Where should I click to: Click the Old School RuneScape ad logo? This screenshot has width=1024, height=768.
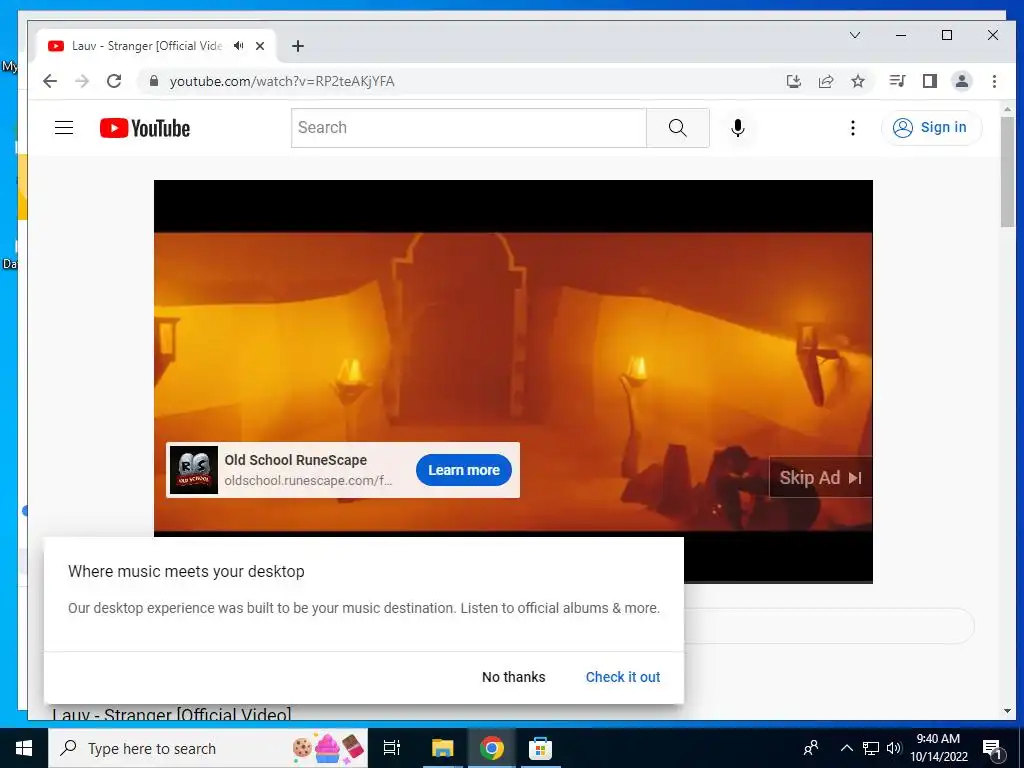[x=194, y=470]
